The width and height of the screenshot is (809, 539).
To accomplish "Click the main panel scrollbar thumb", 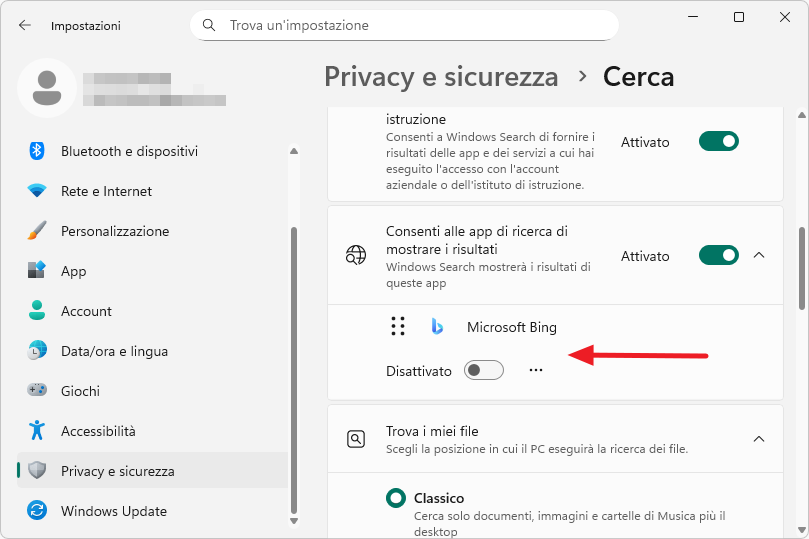I will (x=802, y=268).
